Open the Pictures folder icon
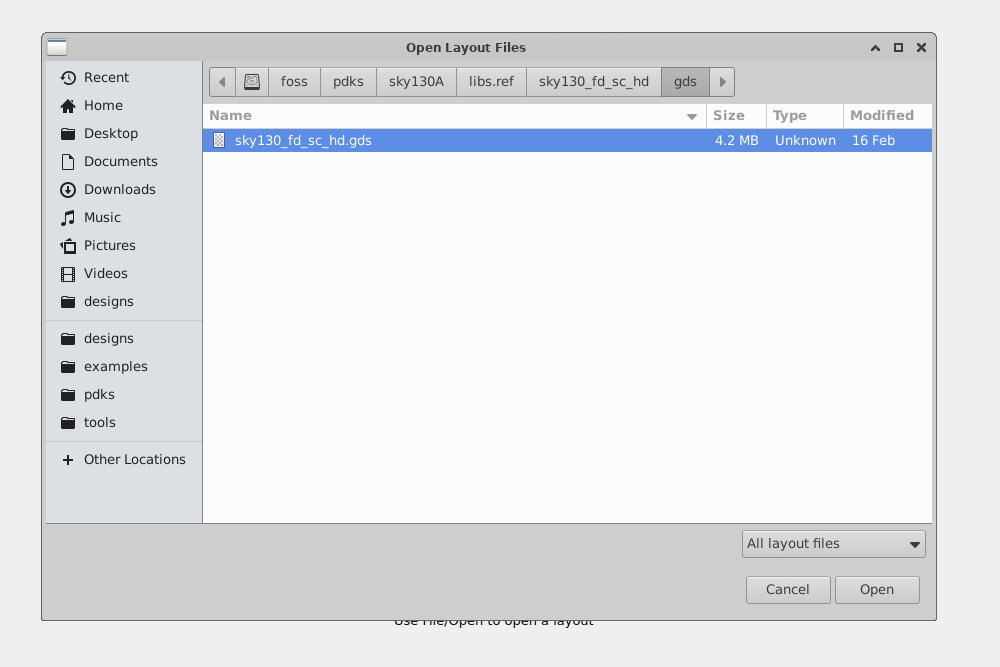1000x667 pixels. 67,245
